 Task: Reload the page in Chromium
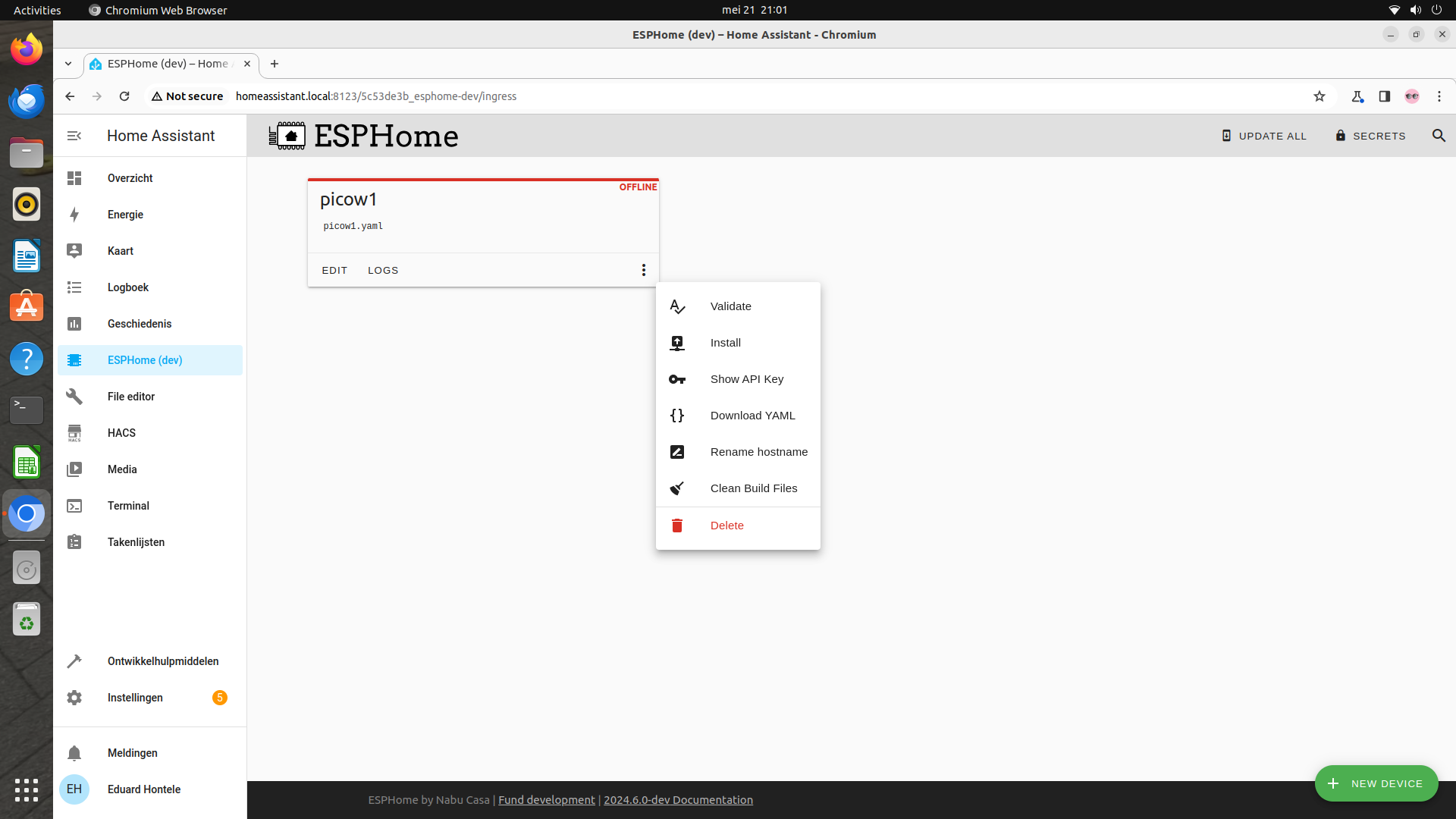point(124,96)
